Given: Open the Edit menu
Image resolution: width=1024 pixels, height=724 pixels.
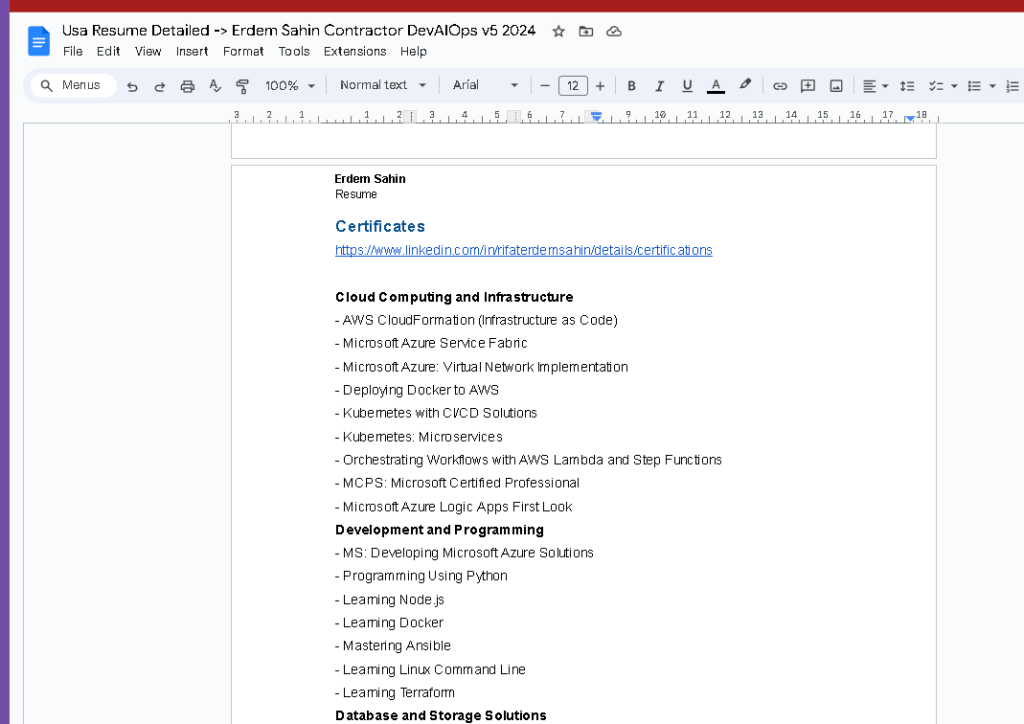Looking at the screenshot, I should pos(108,51).
